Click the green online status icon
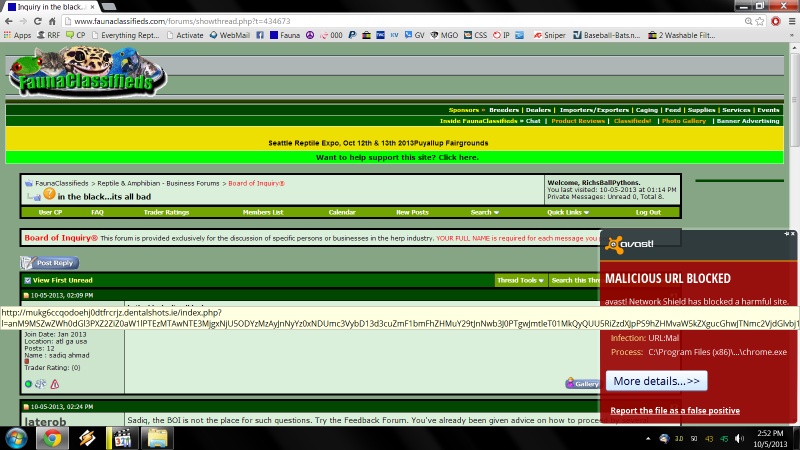 [x=29, y=384]
